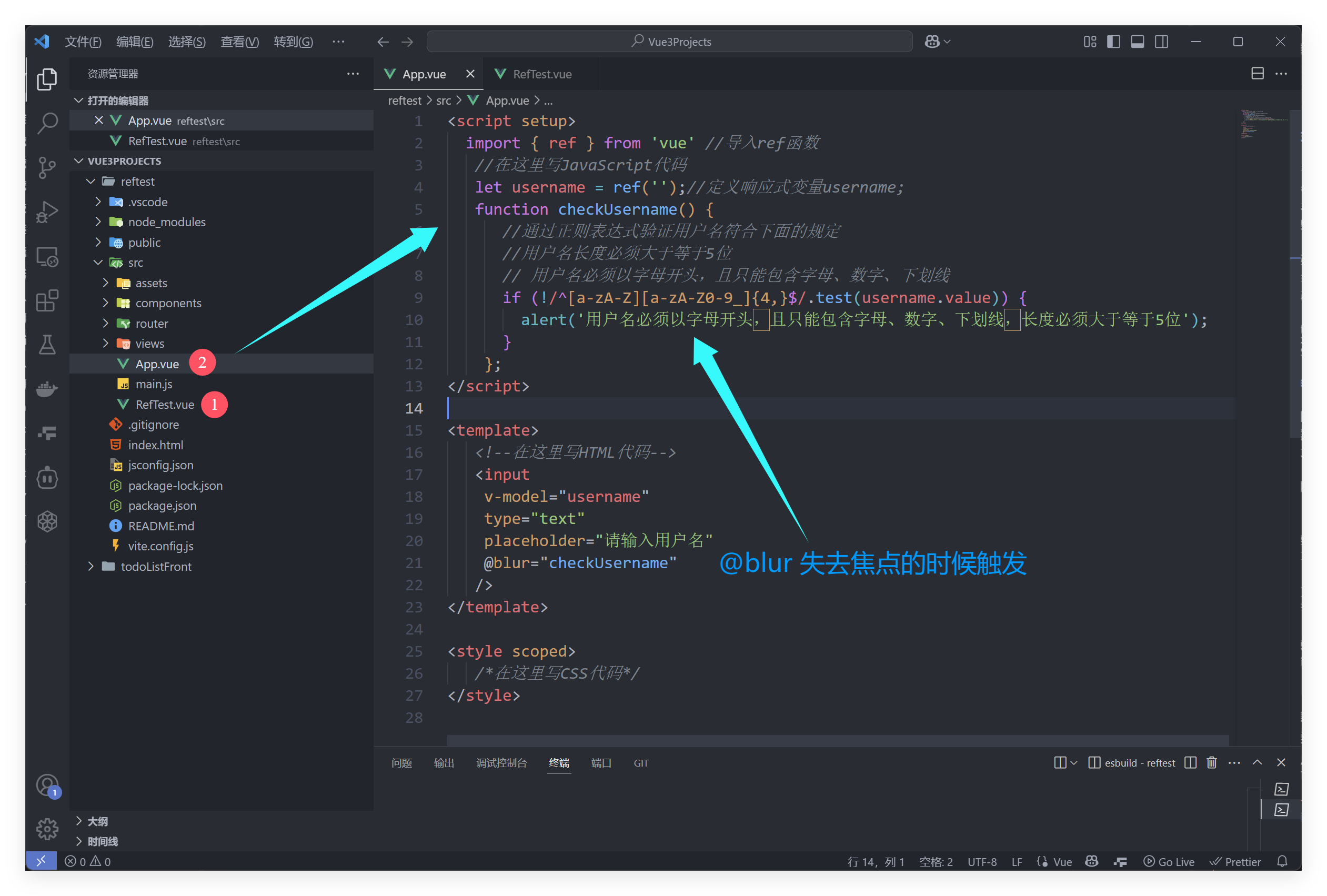Screen dimensions: 1327x896
Task: Open errors and warnings count in status bar
Action: (x=88, y=861)
